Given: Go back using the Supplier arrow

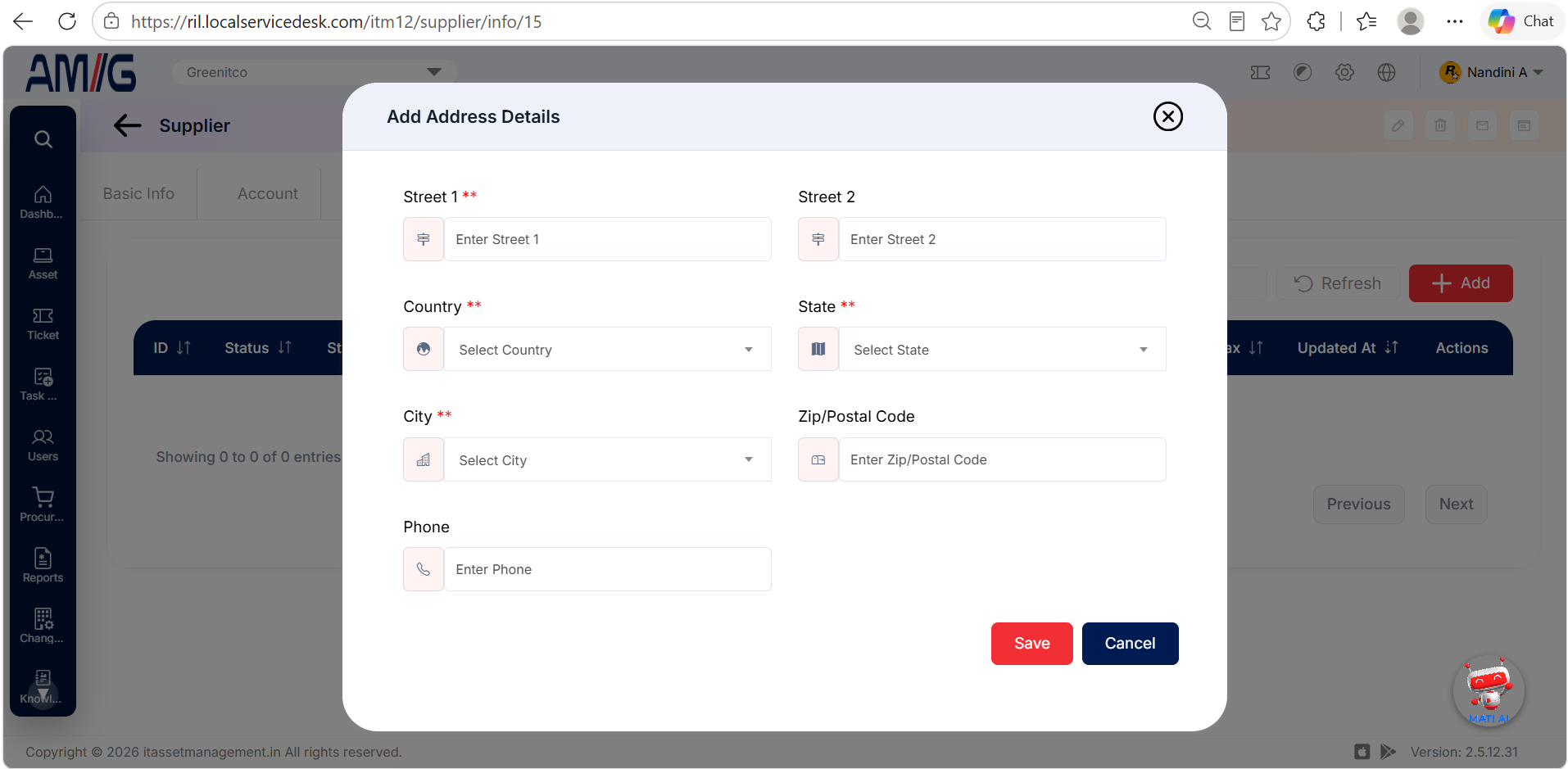Looking at the screenshot, I should point(127,125).
